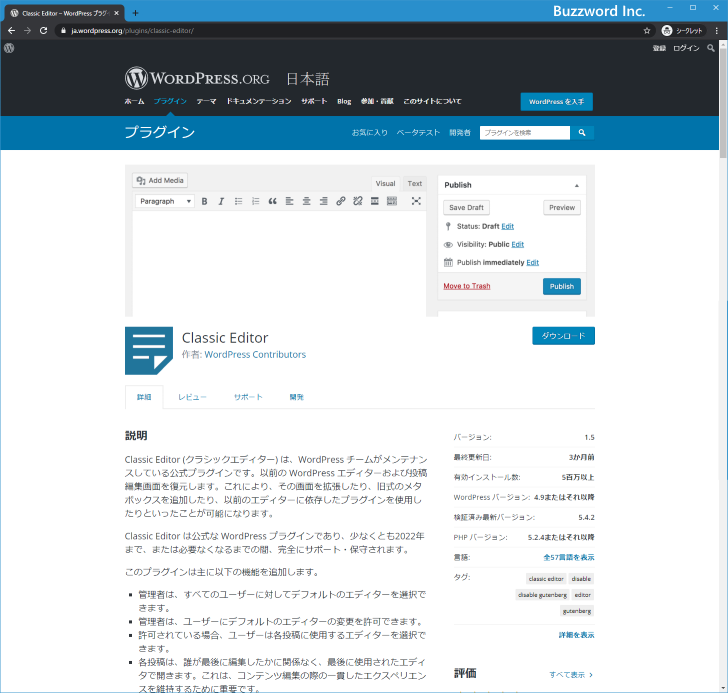
Task: Open the 詳細 tab
Action: [144, 397]
